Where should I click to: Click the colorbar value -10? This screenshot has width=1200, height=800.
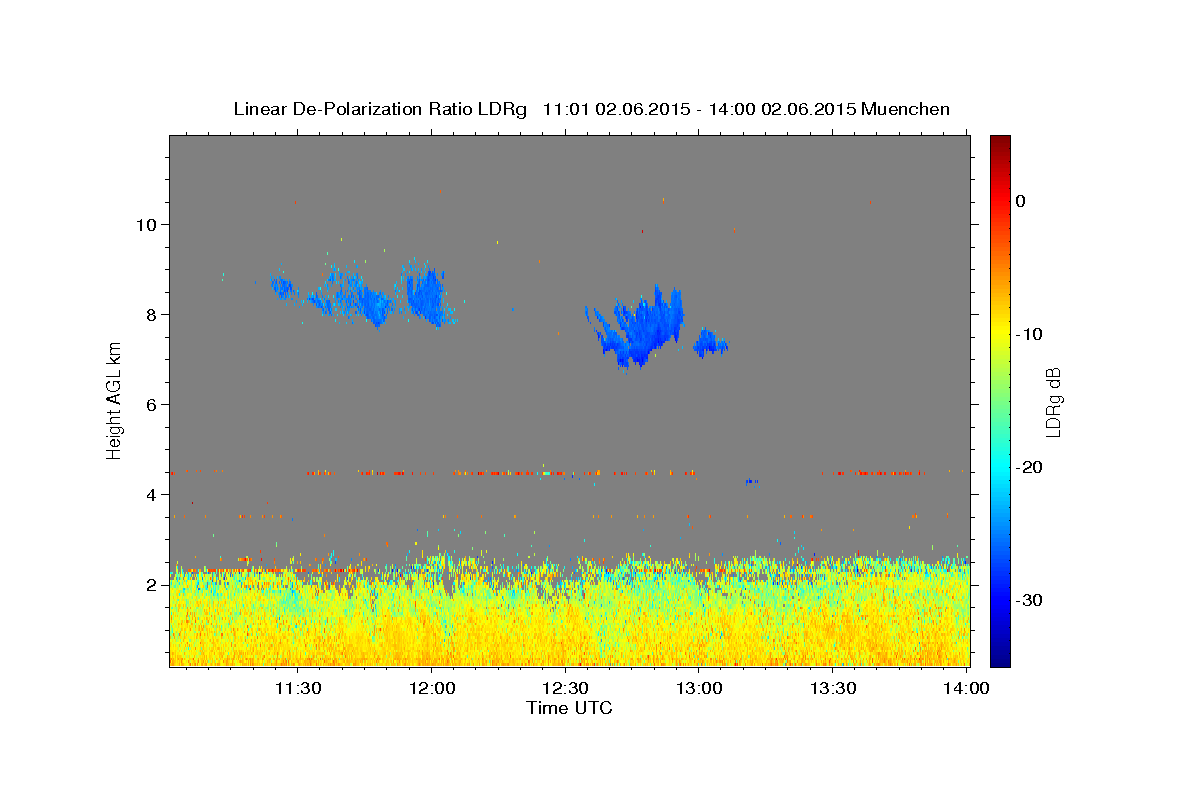(1030, 334)
